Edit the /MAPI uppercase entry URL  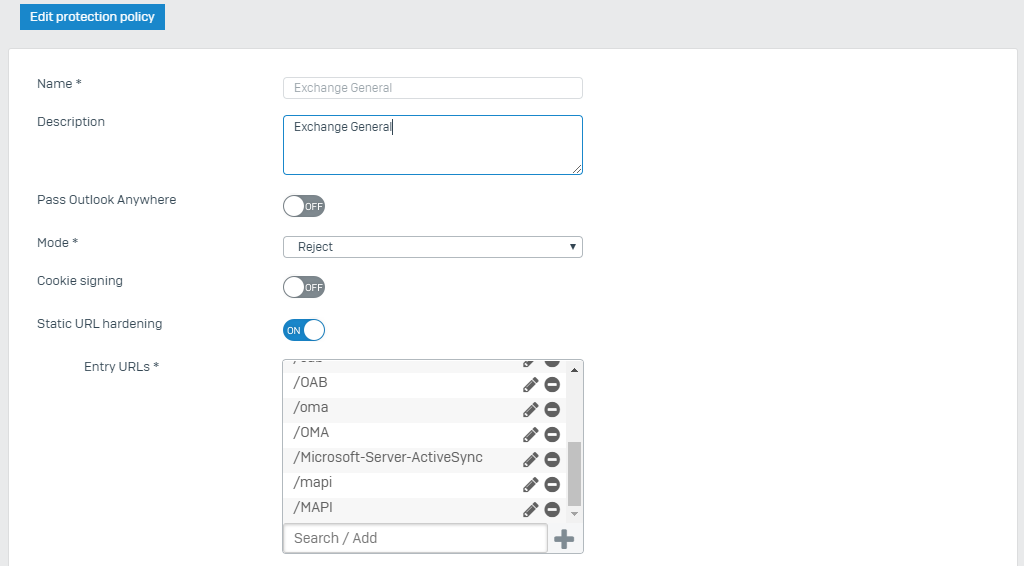coord(530,509)
